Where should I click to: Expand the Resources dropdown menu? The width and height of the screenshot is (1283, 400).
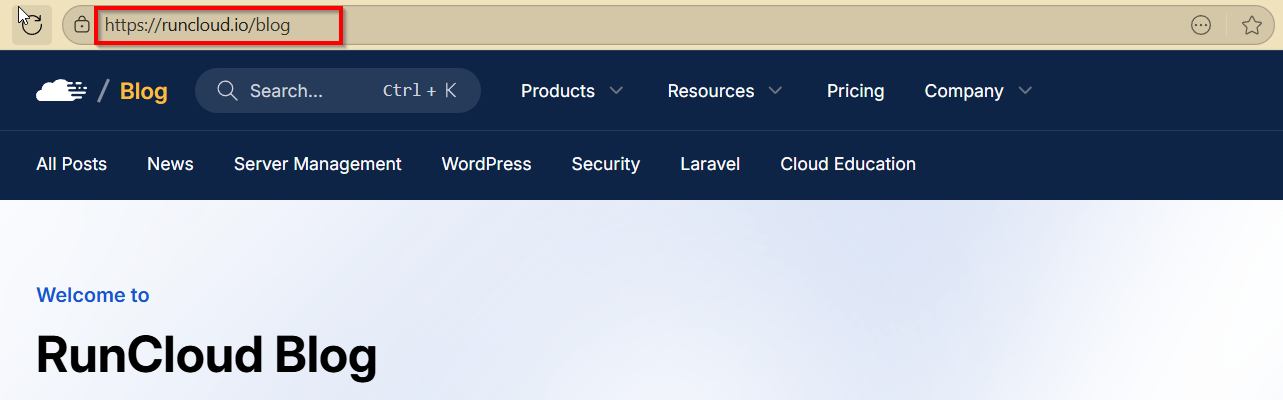[725, 91]
